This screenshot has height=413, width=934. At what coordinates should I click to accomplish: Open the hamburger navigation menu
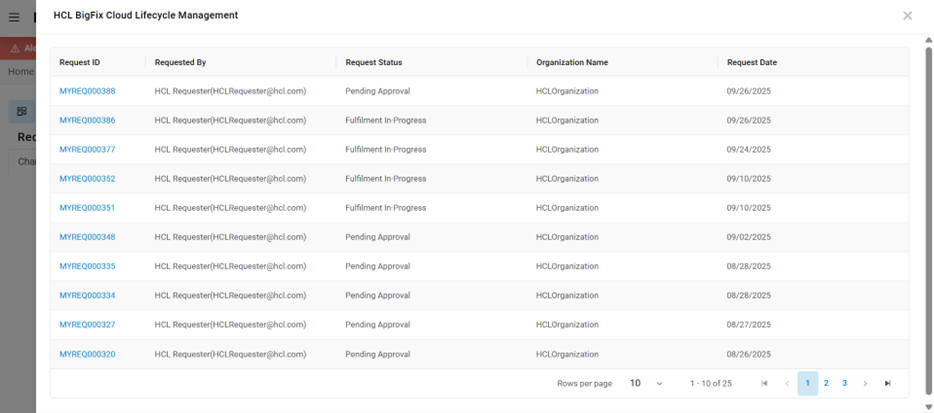coord(14,17)
